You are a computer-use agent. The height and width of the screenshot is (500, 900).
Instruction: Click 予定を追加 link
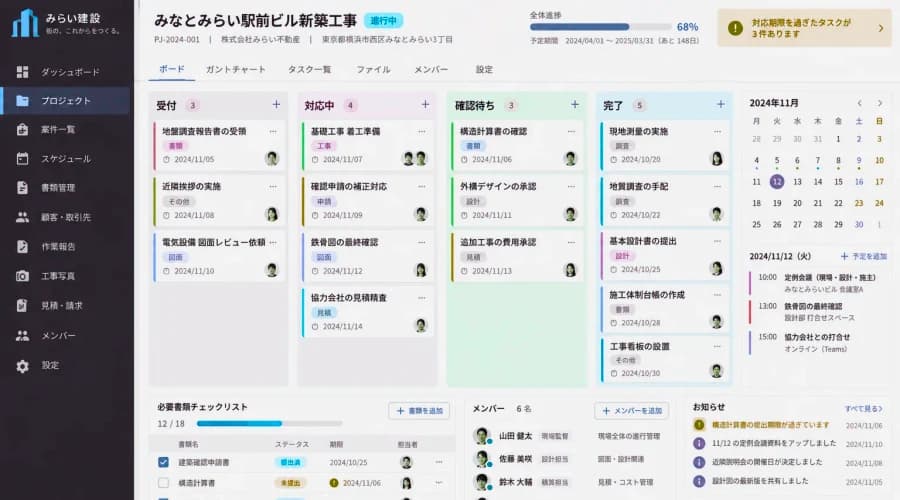coord(863,257)
